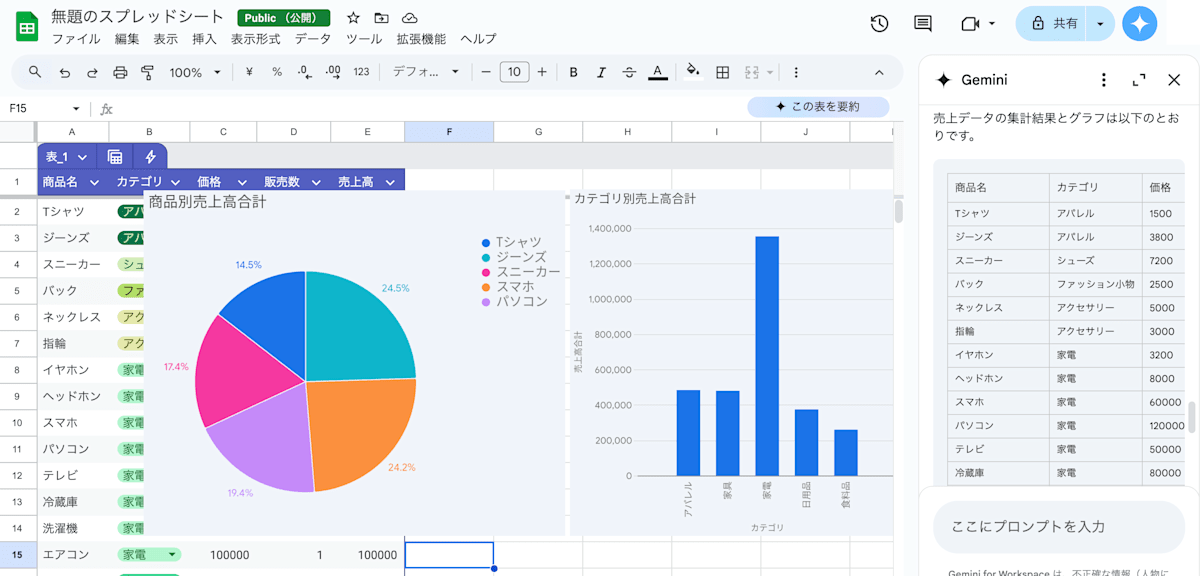1200x576 pixels.
Task: Format as yen currency
Action: click(249, 72)
